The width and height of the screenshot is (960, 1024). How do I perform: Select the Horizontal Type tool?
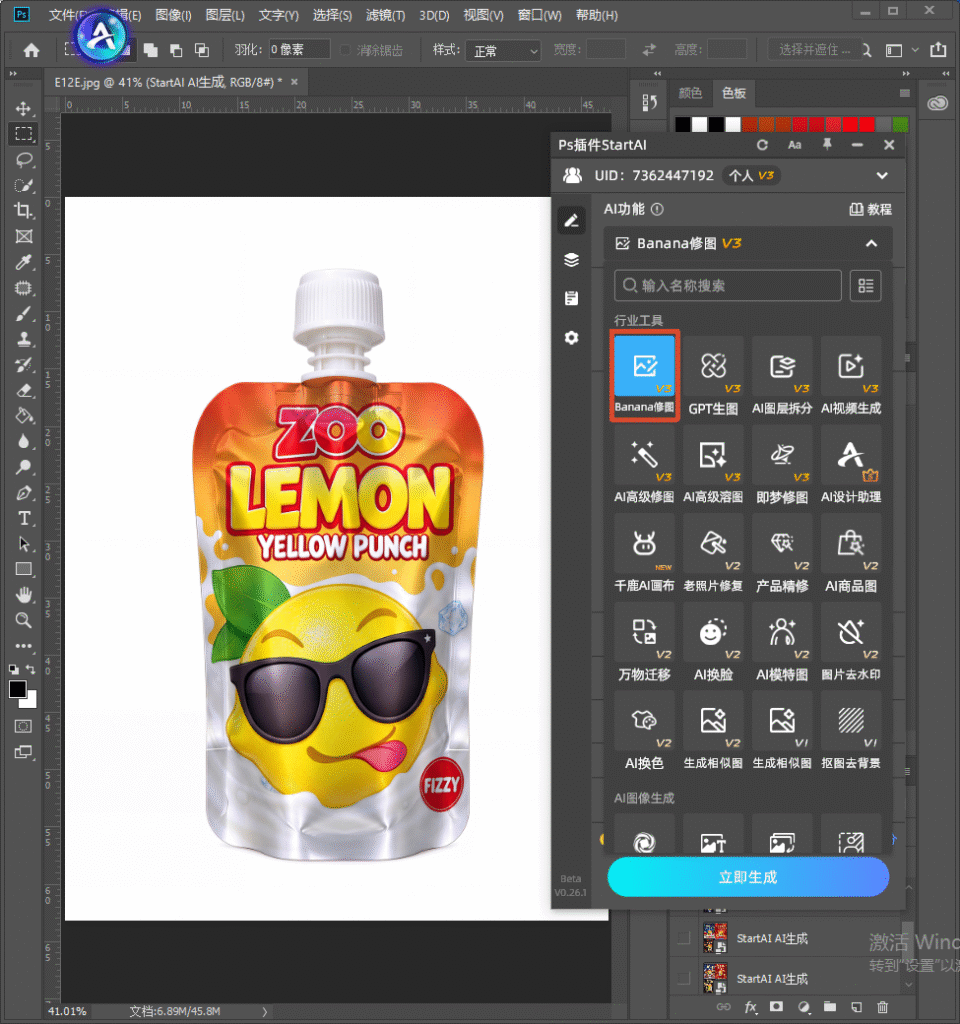point(24,519)
